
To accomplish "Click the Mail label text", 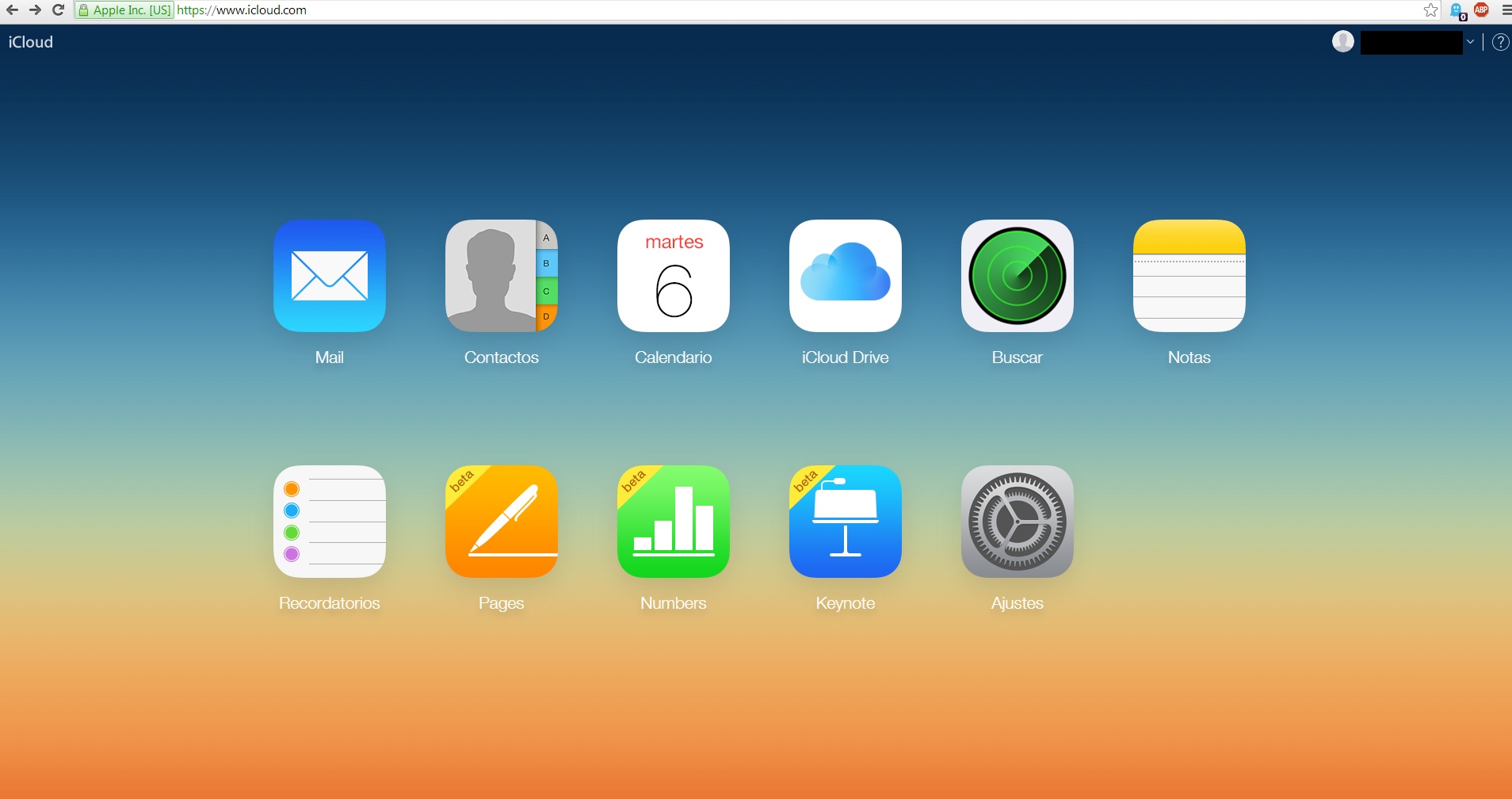I will click(x=330, y=357).
